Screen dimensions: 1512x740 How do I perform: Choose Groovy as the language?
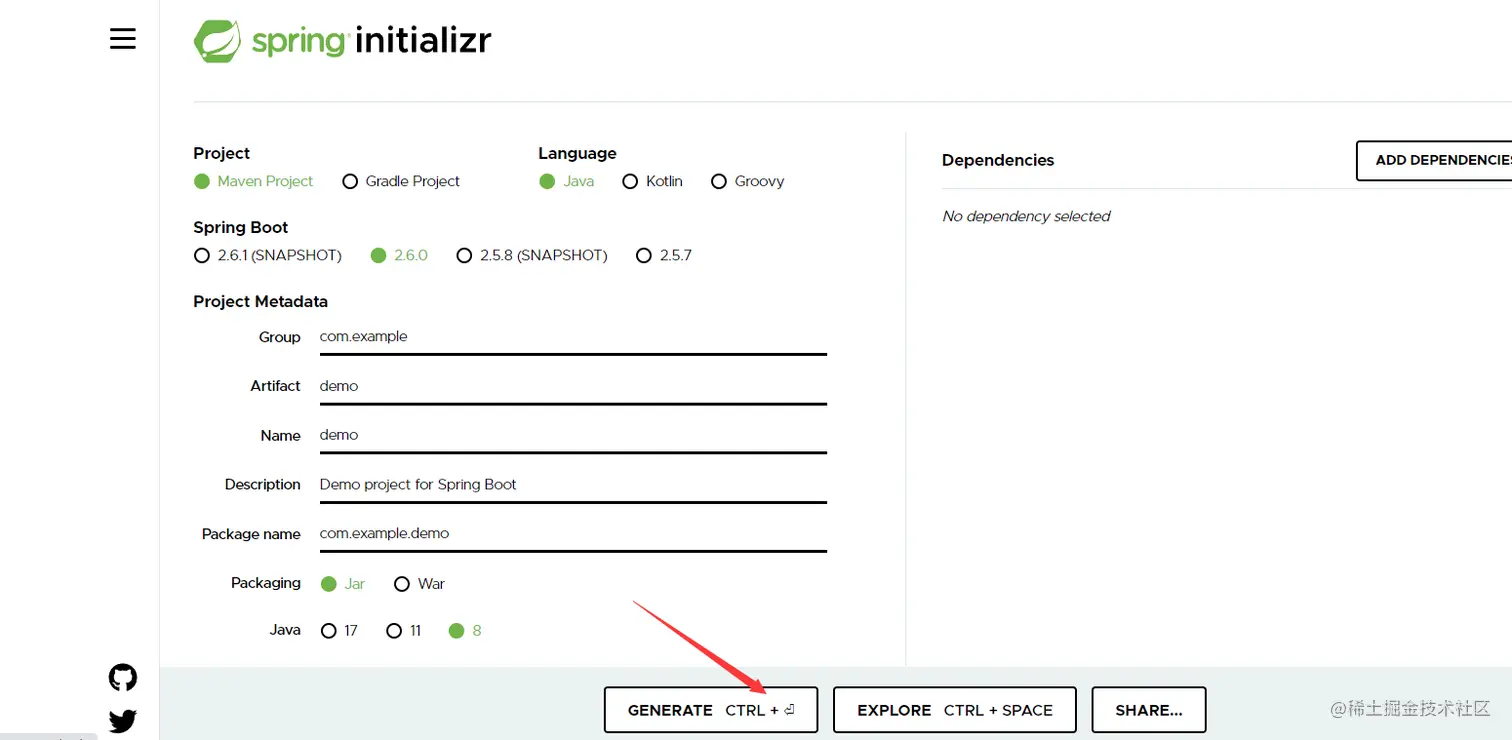[747, 181]
